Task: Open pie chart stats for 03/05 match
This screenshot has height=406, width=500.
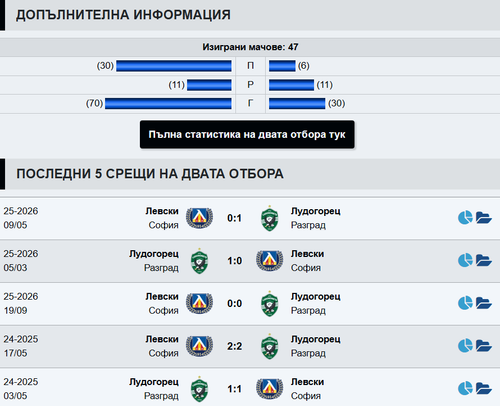Action: 465,388
